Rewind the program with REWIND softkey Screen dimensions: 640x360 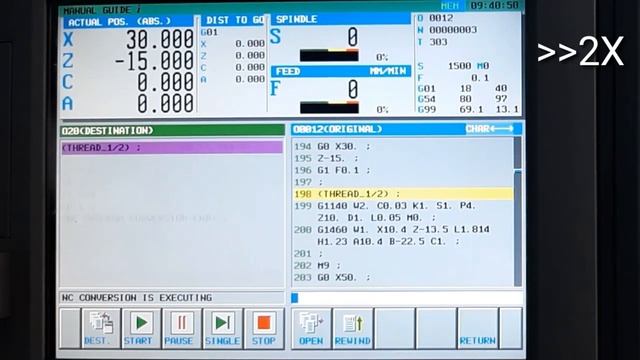tap(353, 329)
